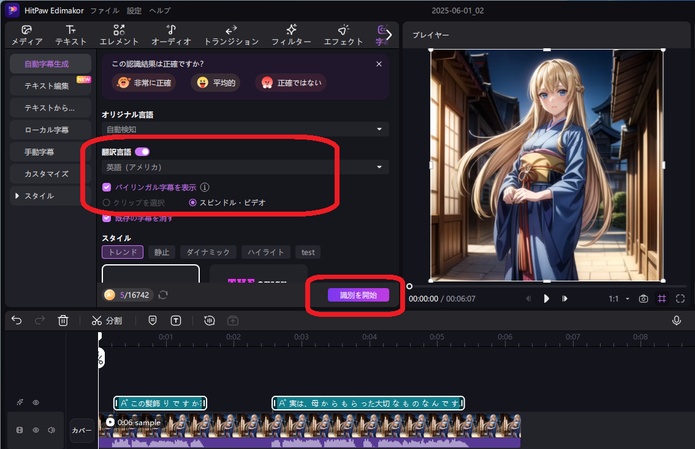
Task: Open the 英語 (アメリカ) translation dropdown
Action: (x=245, y=167)
